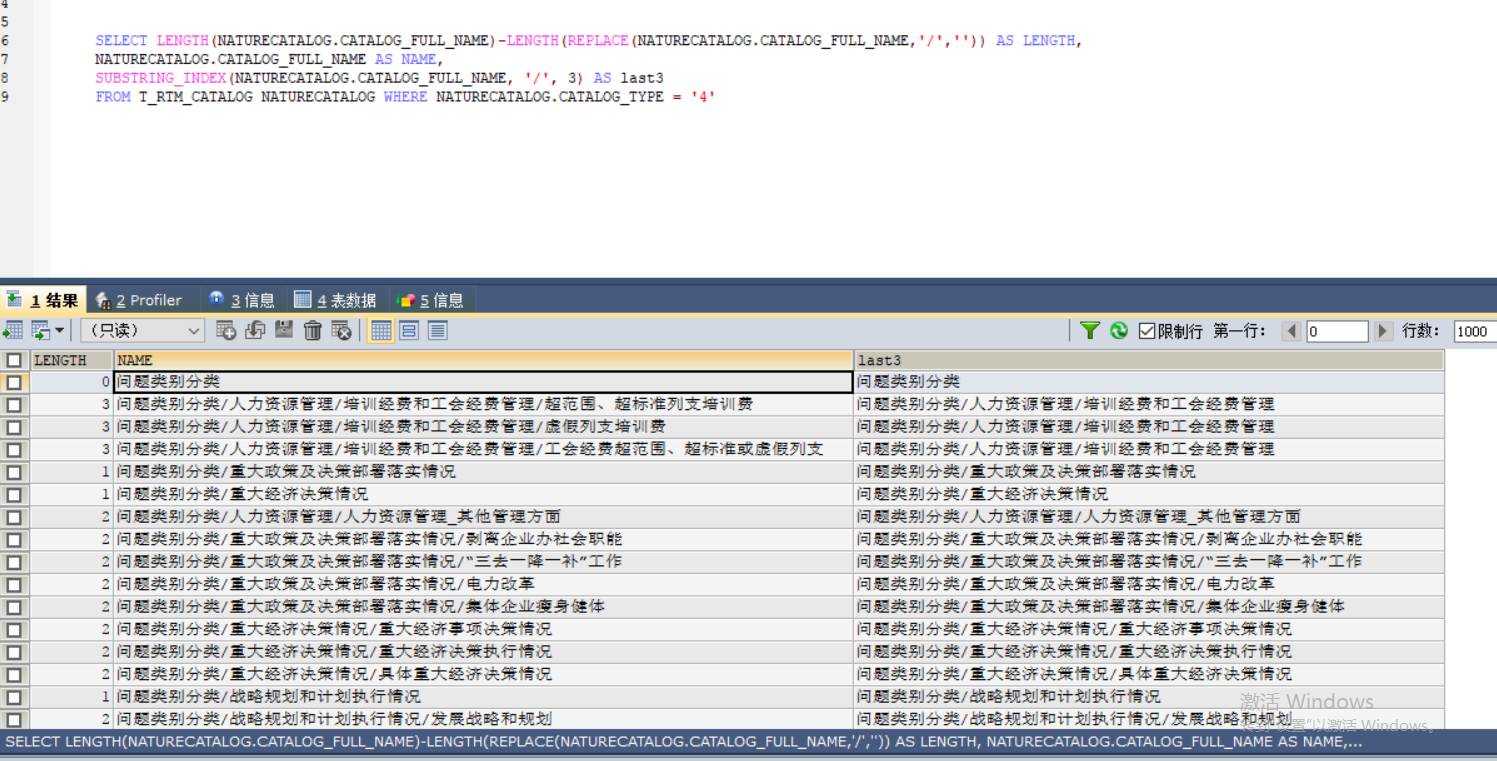
Task: Toggle the select-all header checkbox
Action: tap(14, 360)
